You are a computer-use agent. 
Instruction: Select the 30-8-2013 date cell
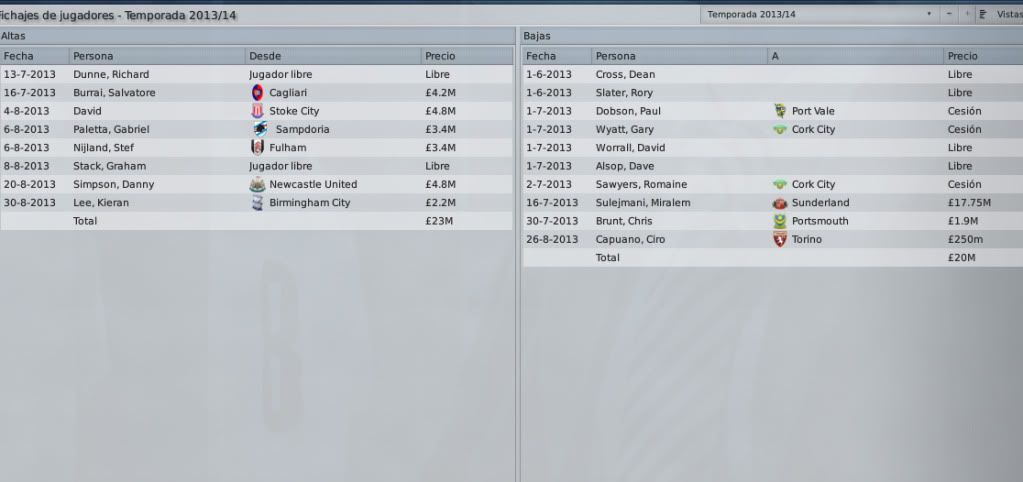click(29, 203)
